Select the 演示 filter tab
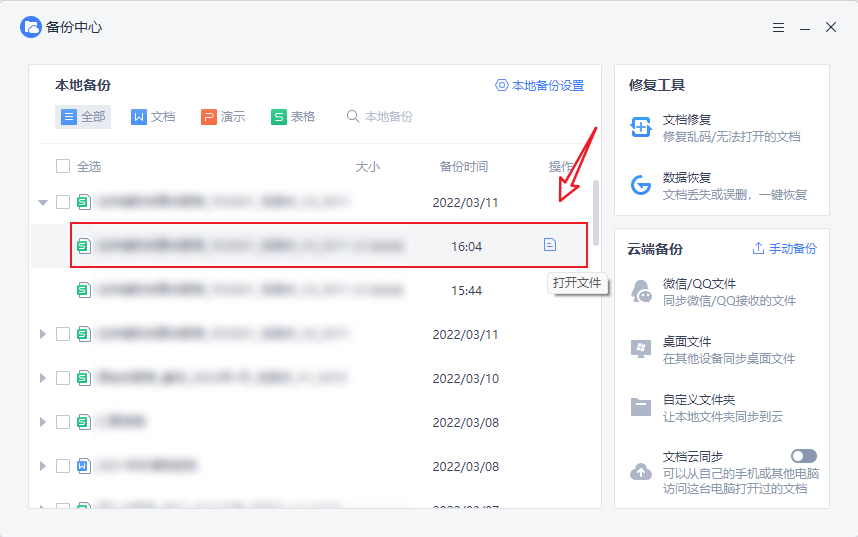 223,117
